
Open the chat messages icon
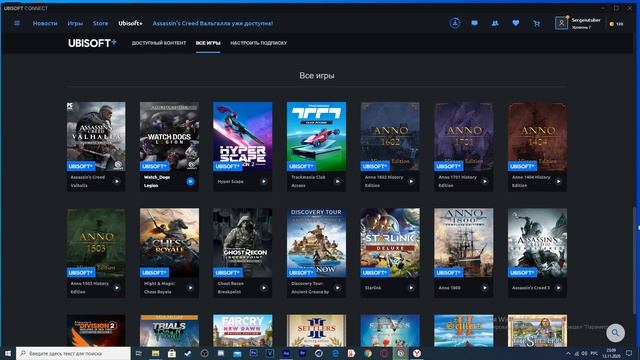point(474,23)
